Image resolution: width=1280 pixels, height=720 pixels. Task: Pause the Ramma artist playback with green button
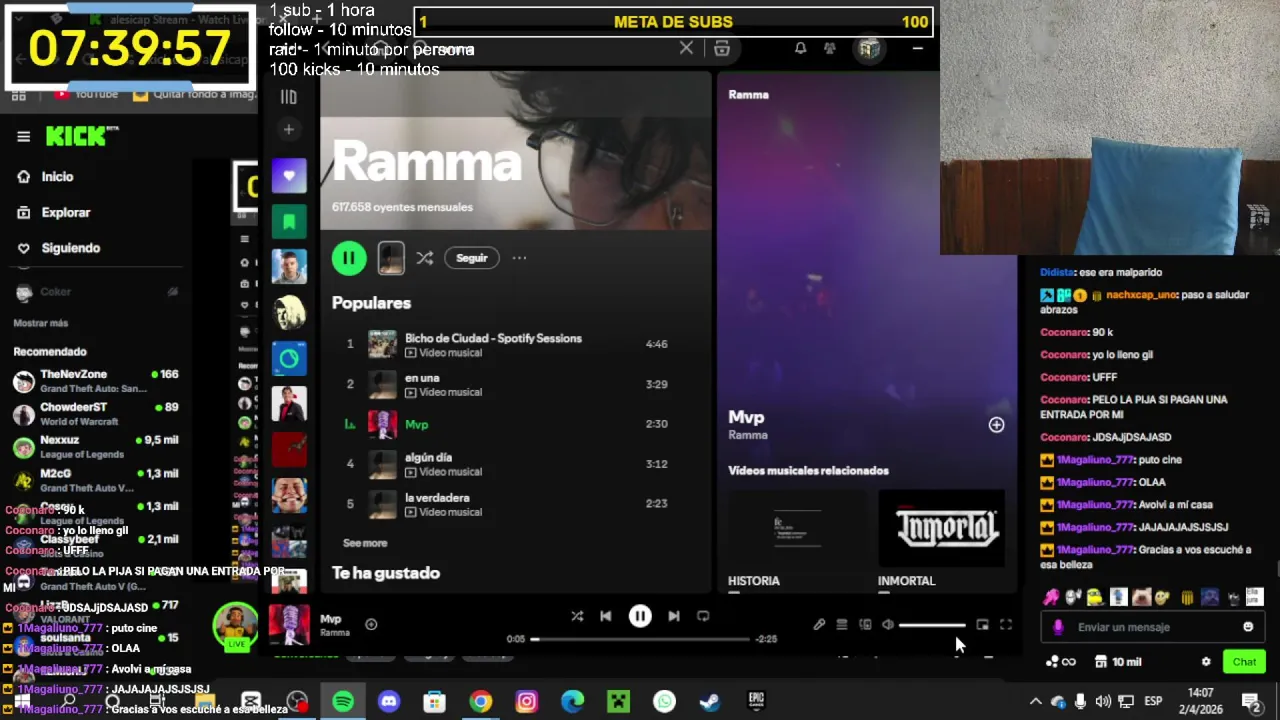coord(349,258)
